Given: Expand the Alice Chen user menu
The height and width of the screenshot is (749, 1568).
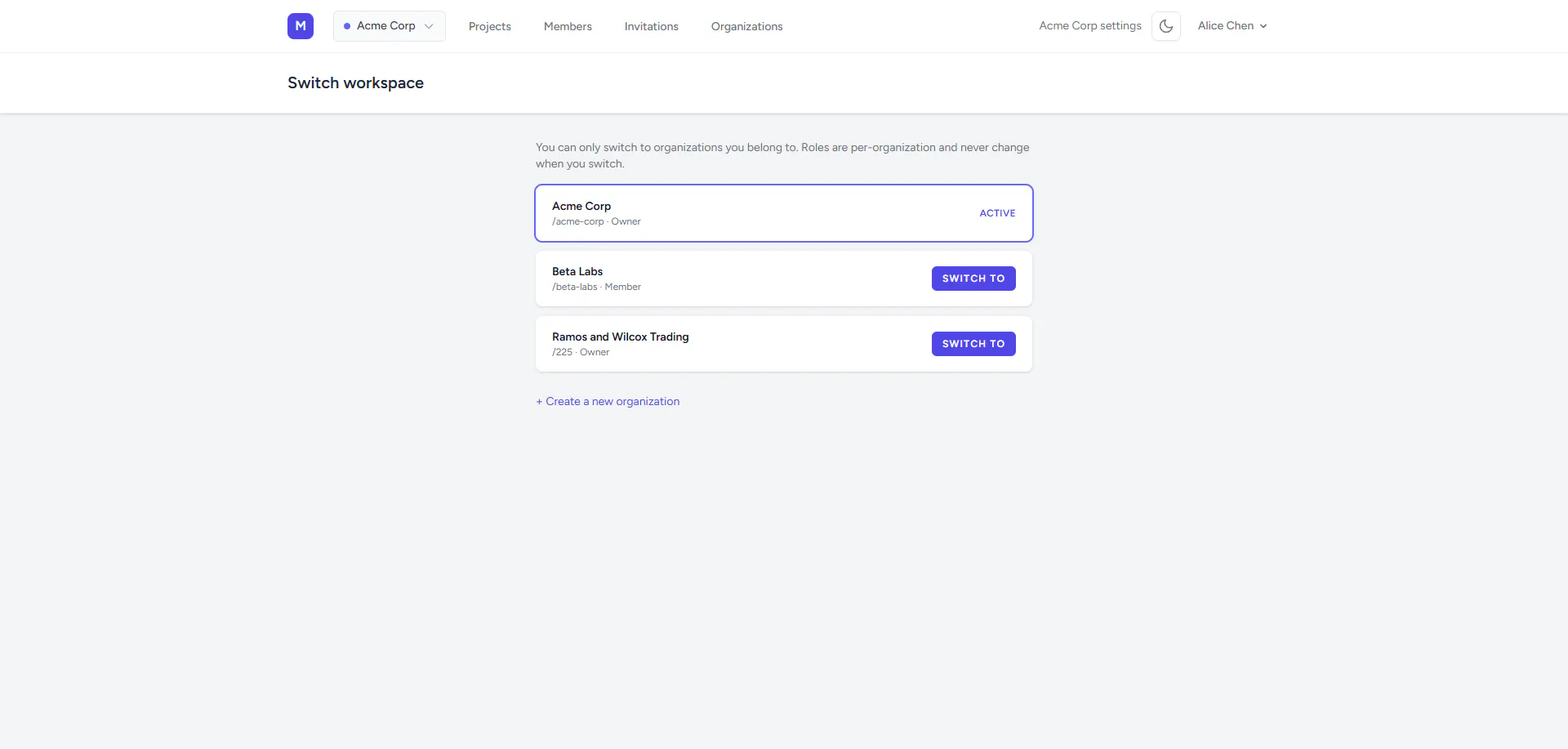Looking at the screenshot, I should coord(1232,26).
